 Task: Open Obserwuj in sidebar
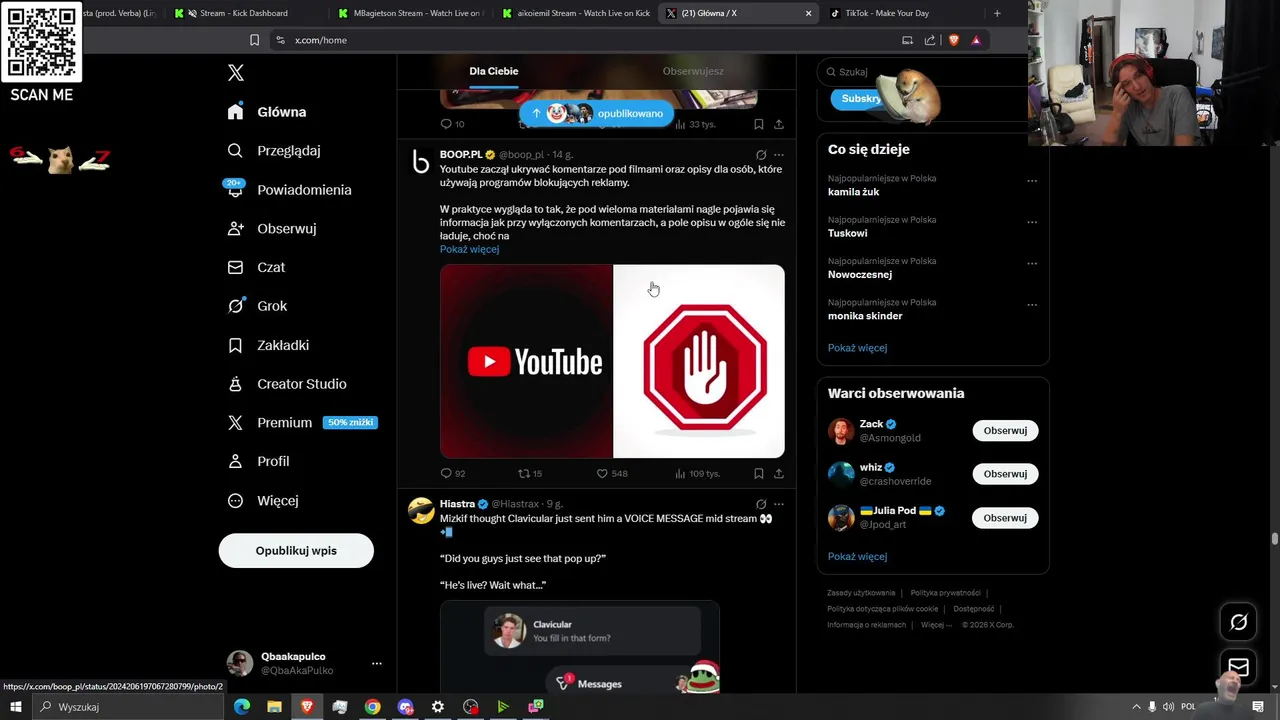[x=272, y=229]
